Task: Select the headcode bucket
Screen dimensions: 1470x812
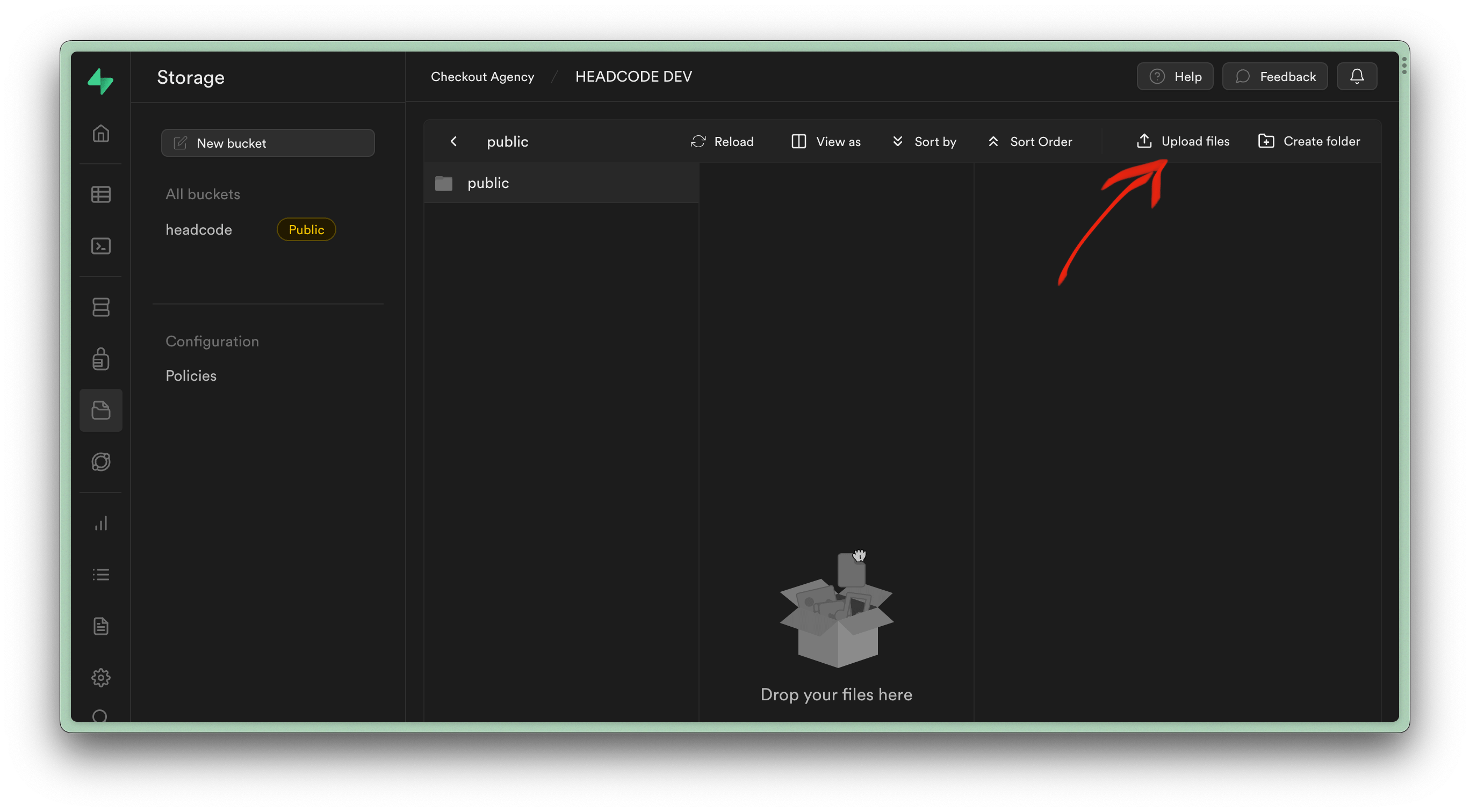Action: (199, 230)
